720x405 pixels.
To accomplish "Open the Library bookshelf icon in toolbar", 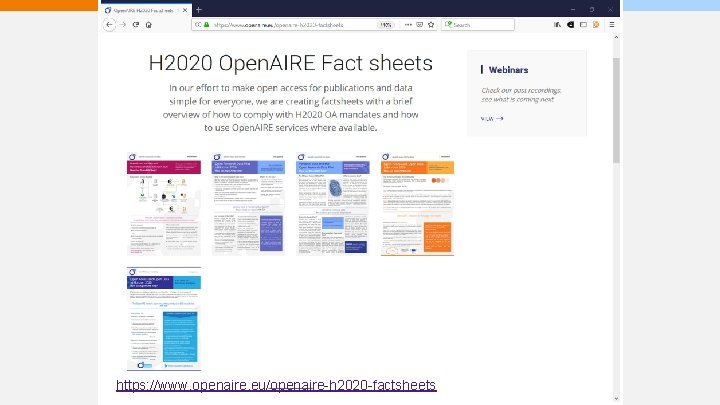I will point(557,25).
